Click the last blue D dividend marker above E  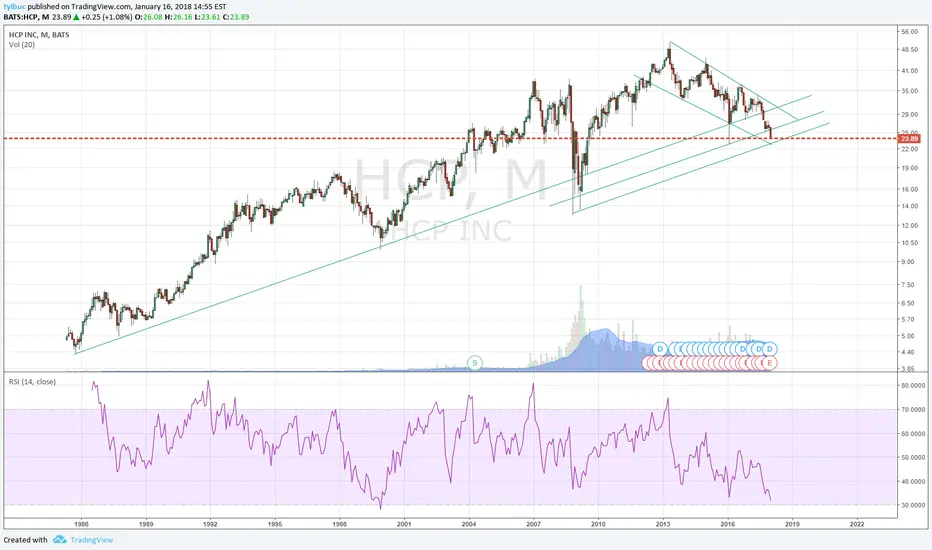point(770,349)
